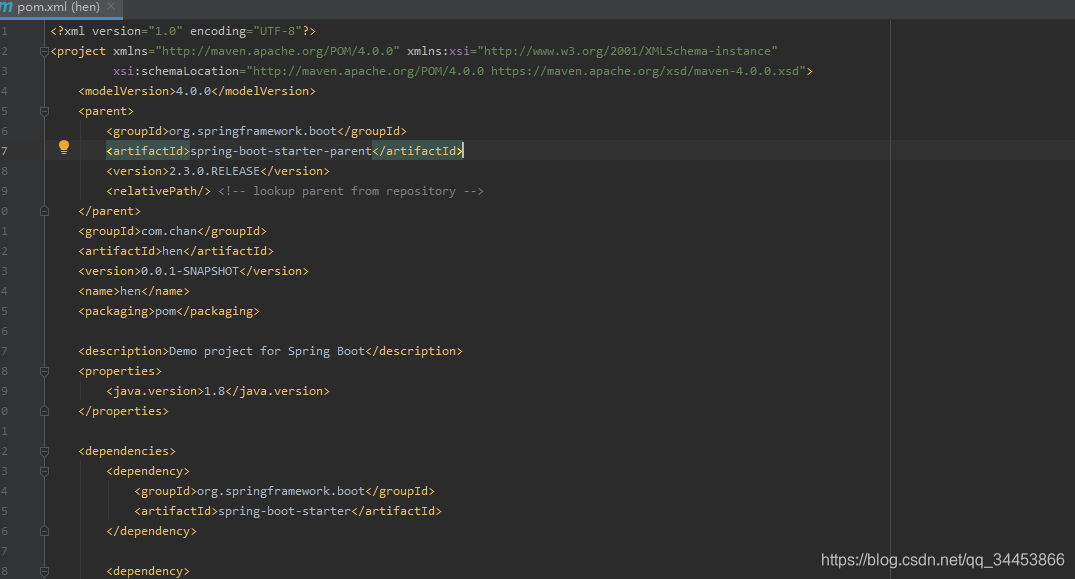
Task: Click fold marker at first closing dependency tag
Action: click(45, 531)
